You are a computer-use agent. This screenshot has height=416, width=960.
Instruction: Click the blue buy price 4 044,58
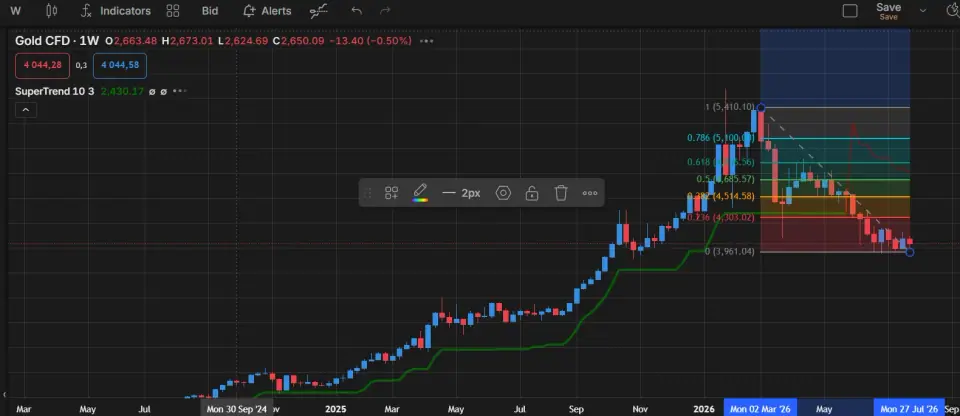click(120, 65)
